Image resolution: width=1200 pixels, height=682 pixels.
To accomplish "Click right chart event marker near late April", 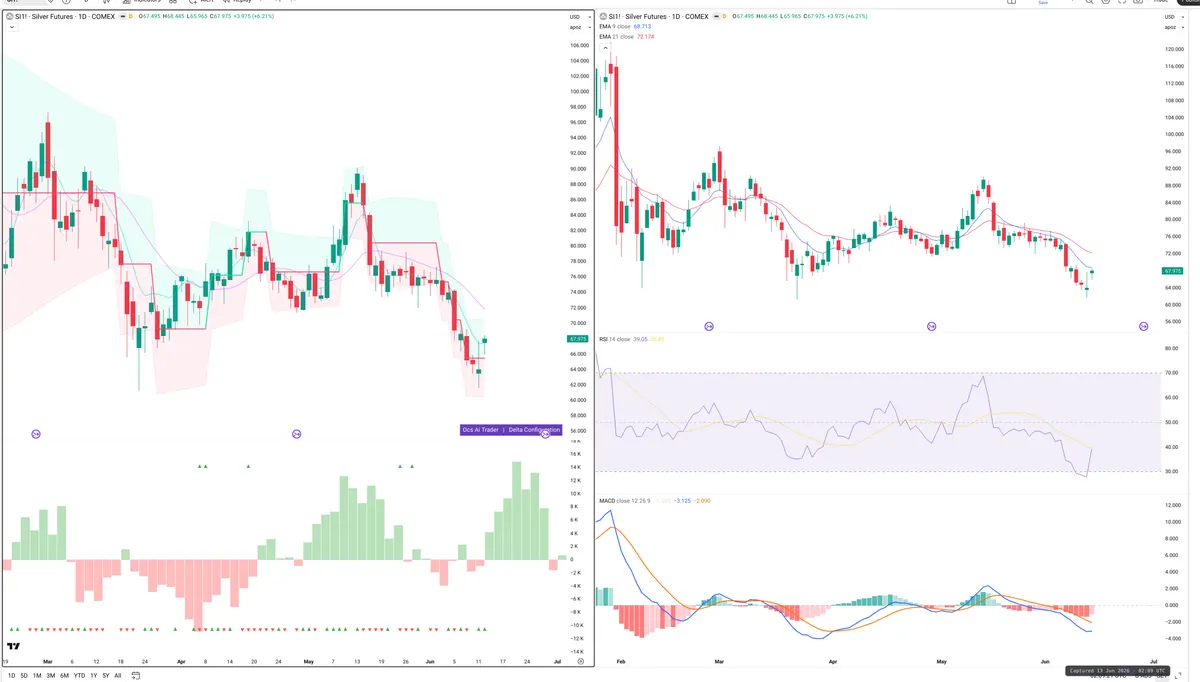I will pyautogui.click(x=932, y=327).
